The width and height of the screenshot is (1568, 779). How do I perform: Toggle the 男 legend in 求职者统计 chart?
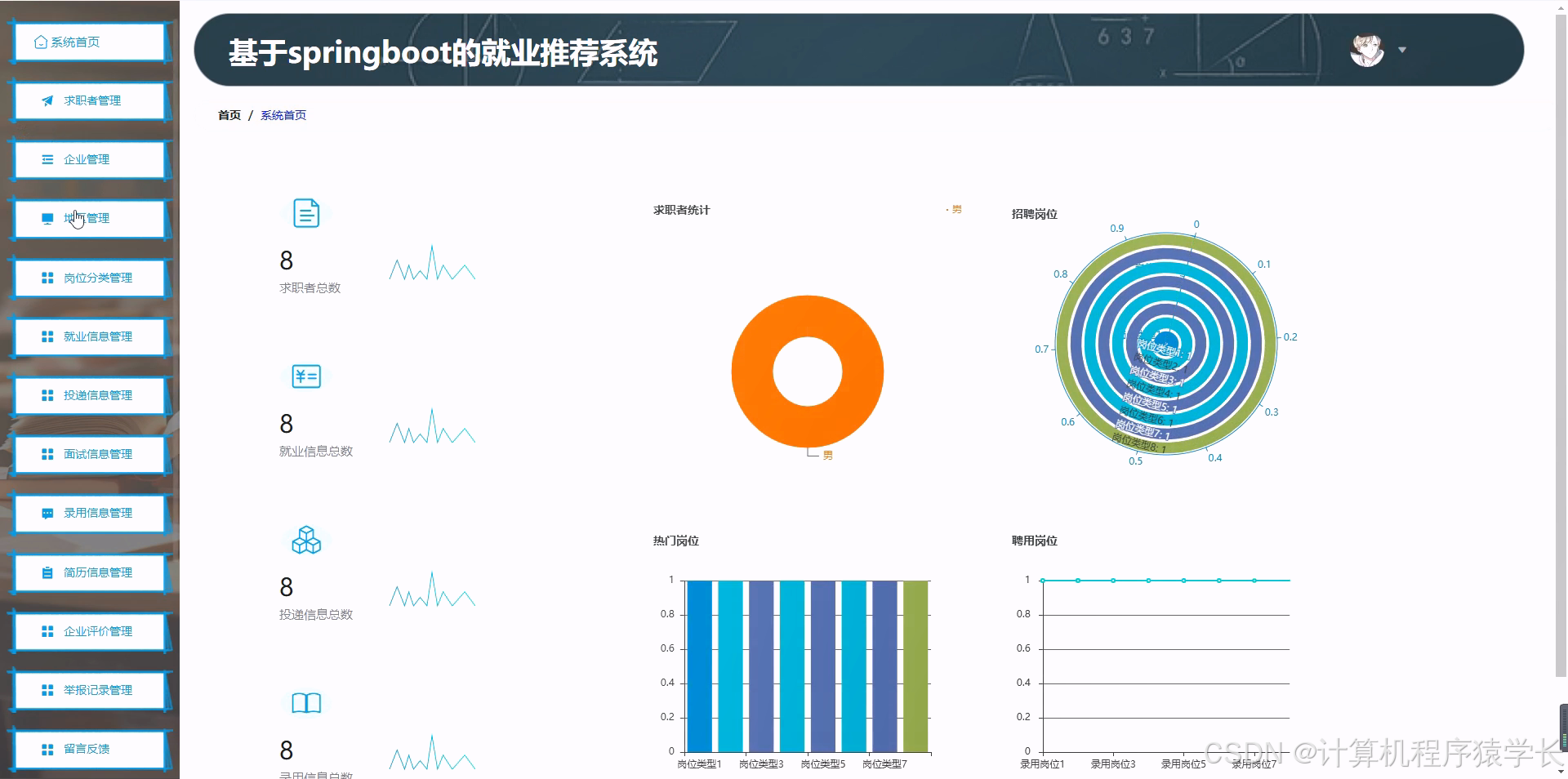point(954,210)
